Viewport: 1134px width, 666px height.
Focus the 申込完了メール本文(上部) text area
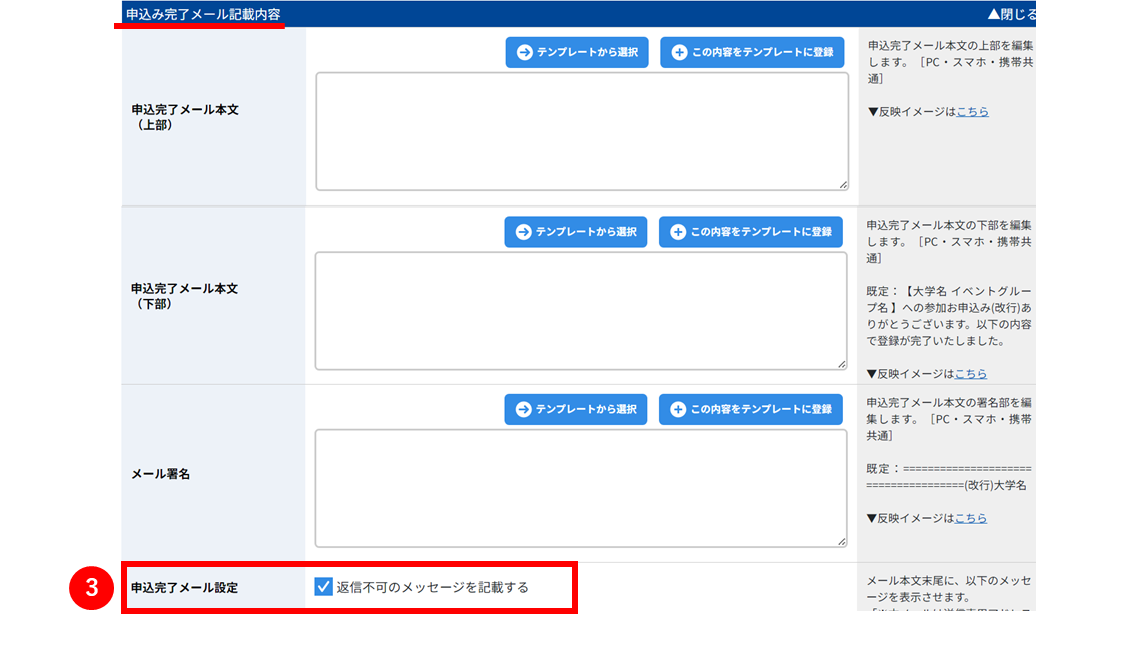click(x=582, y=132)
